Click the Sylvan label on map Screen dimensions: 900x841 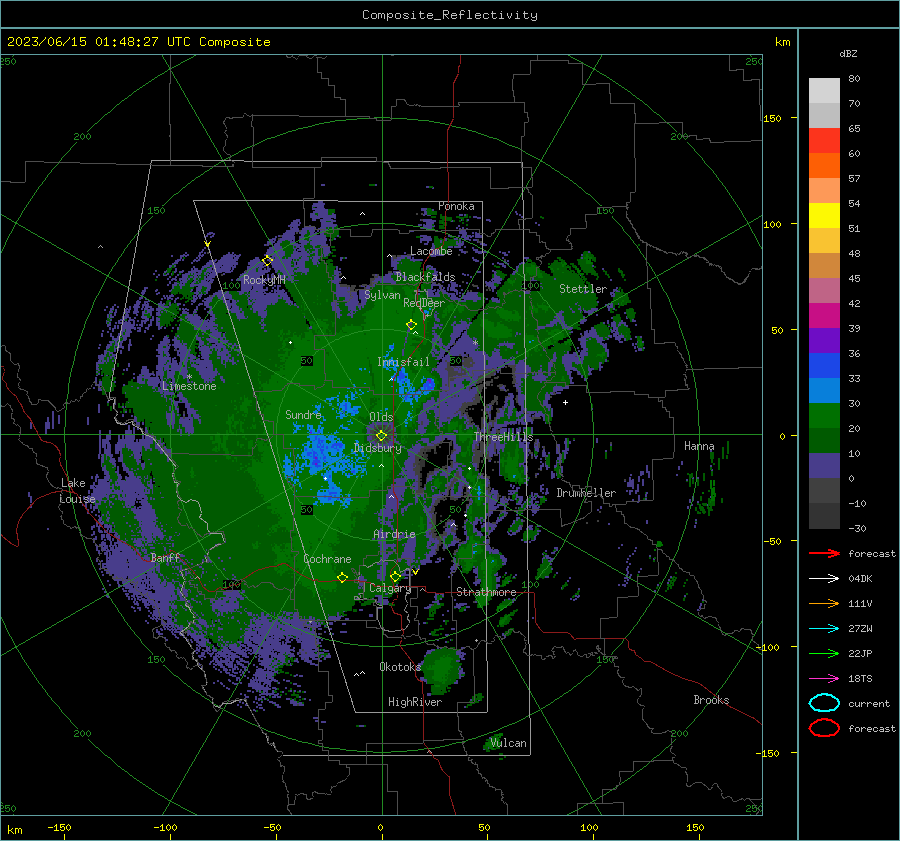[382, 296]
